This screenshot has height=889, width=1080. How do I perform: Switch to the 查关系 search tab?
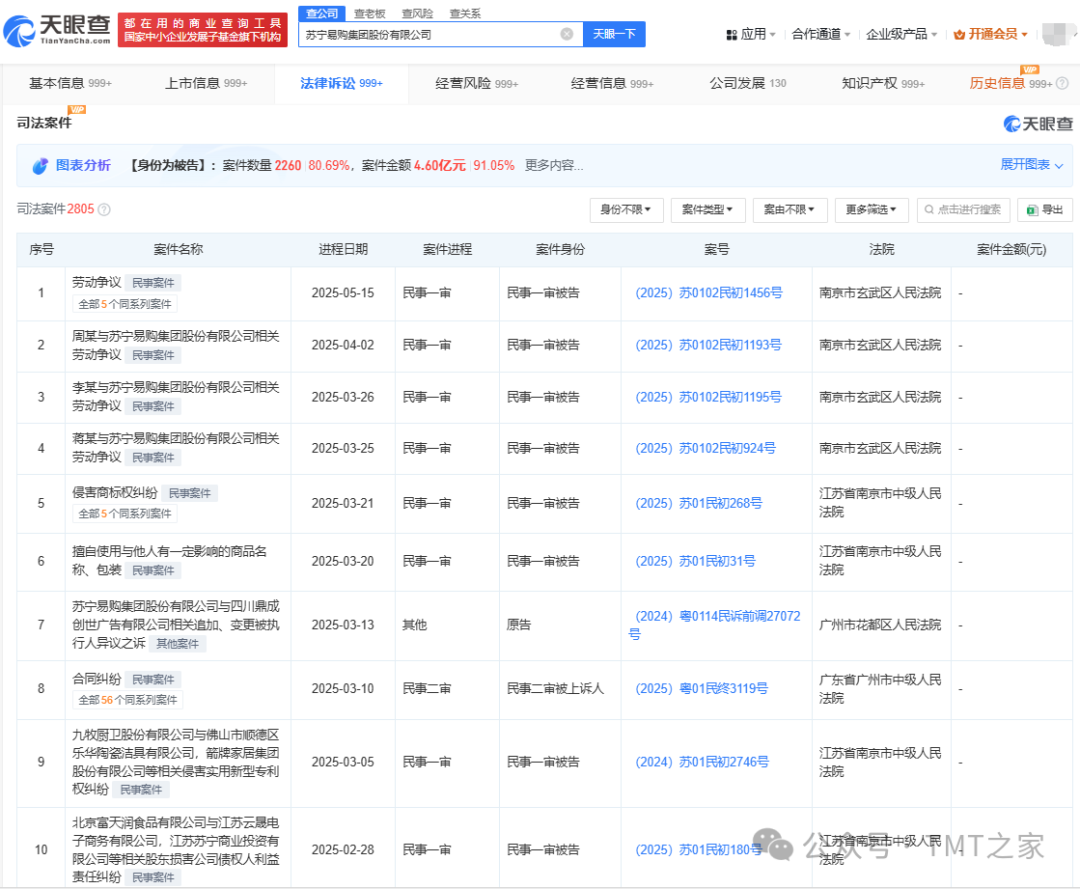coord(466,14)
